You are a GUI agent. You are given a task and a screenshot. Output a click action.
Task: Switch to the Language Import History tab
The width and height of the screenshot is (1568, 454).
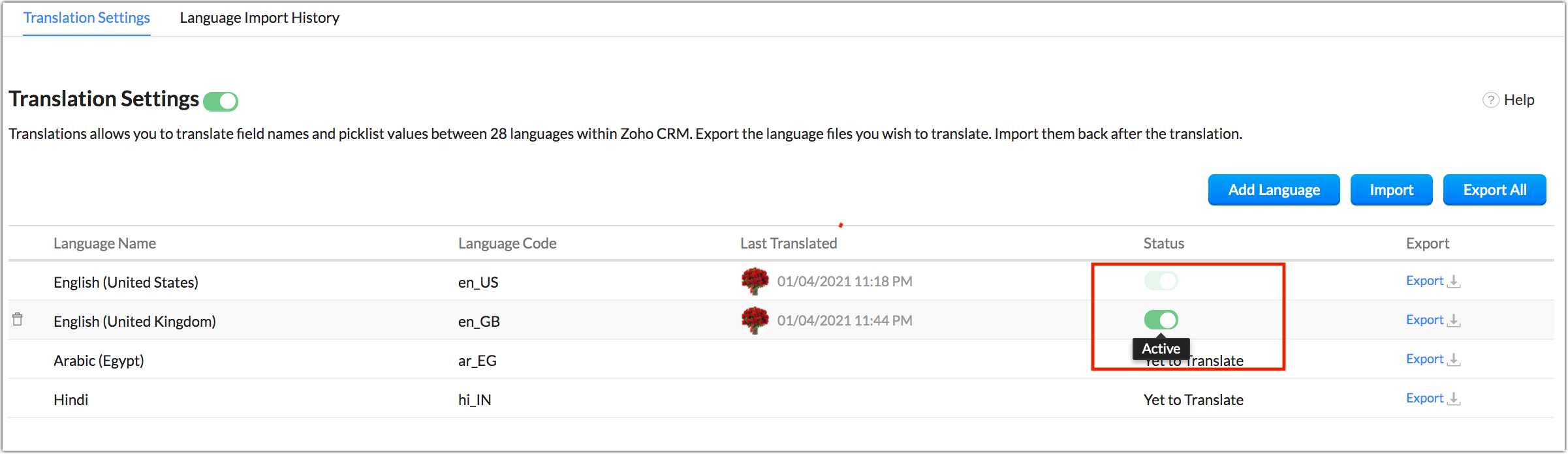pyautogui.click(x=259, y=18)
